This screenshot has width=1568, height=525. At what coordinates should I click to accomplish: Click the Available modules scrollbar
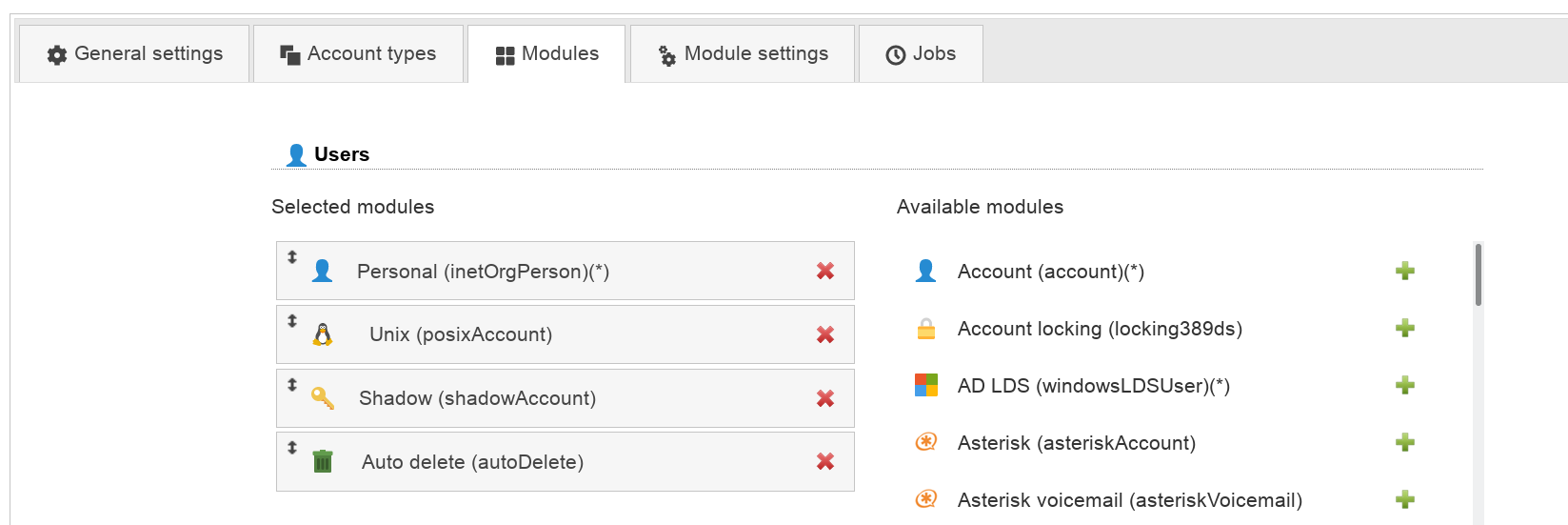pyautogui.click(x=1478, y=275)
